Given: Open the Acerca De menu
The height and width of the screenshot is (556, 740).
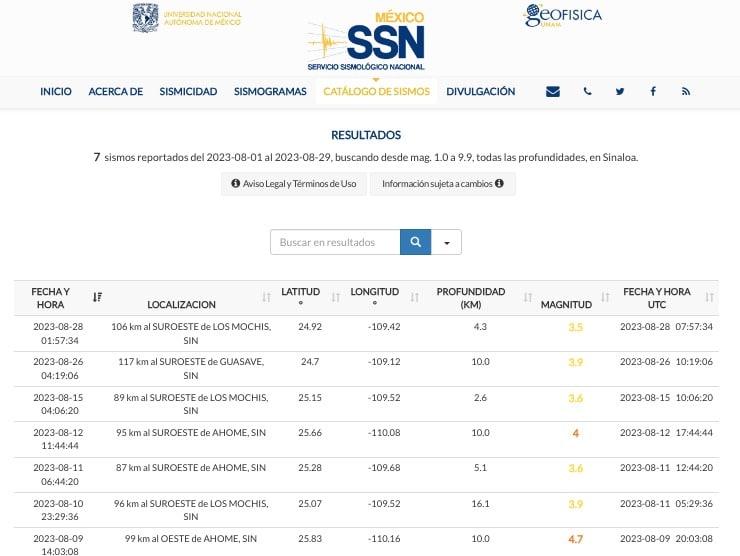Looking at the screenshot, I should (116, 92).
